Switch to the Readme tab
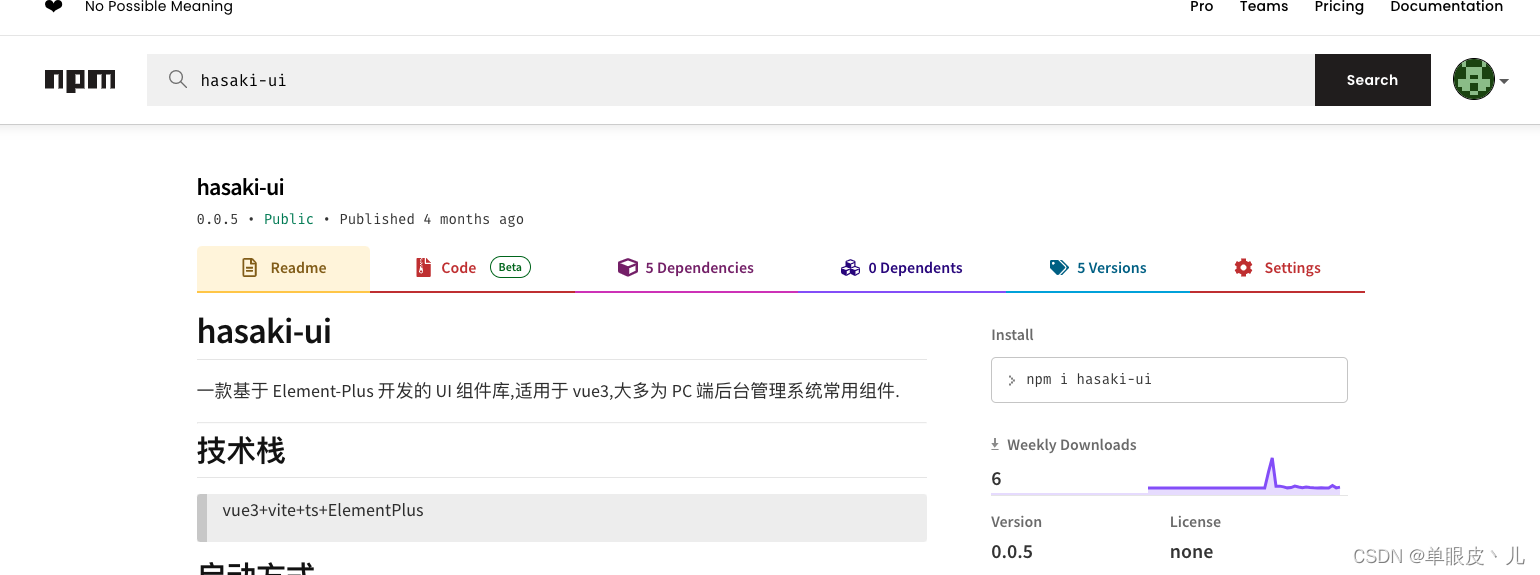This screenshot has width=1540, height=575. click(x=283, y=268)
